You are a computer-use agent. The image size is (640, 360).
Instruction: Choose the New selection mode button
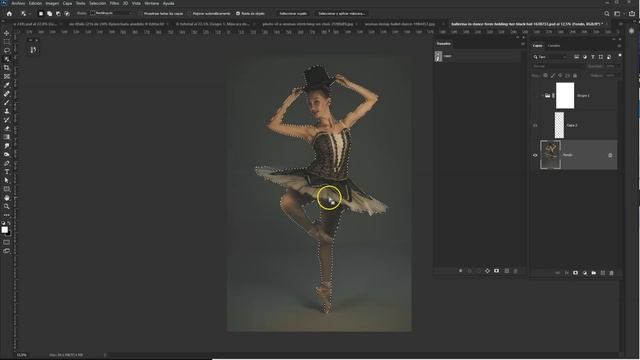pos(41,13)
